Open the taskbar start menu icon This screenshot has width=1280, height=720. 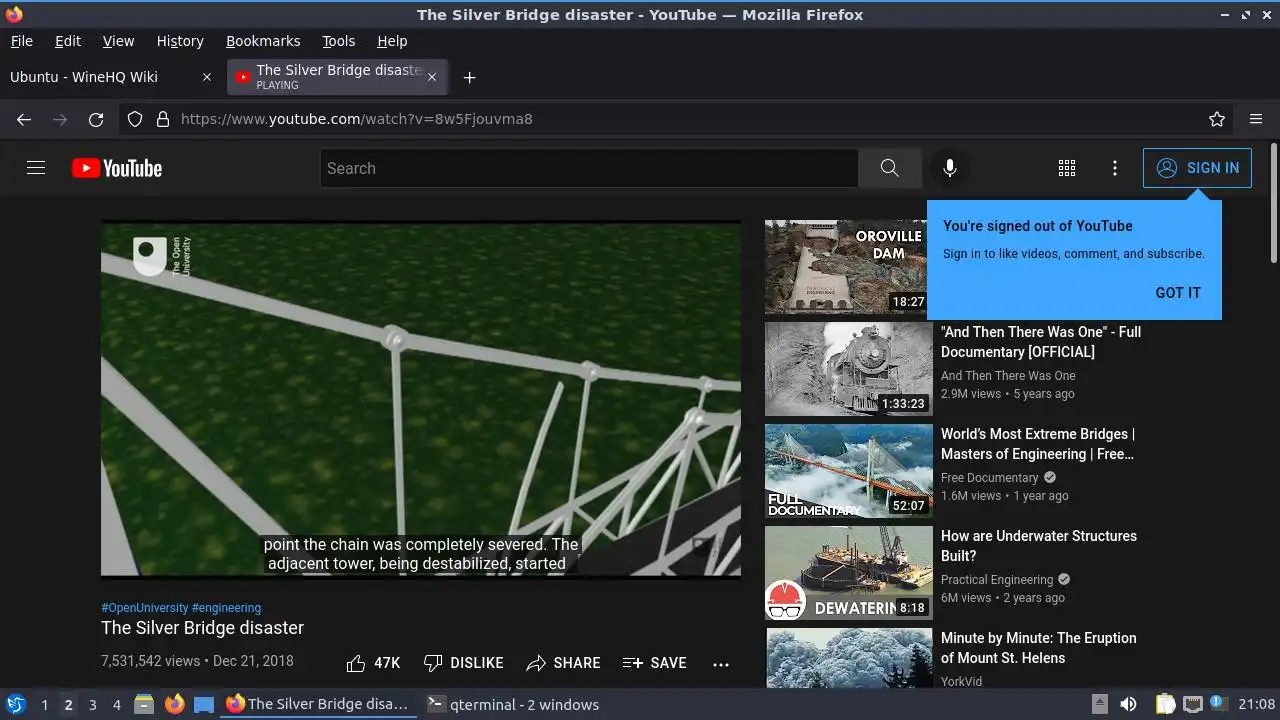(x=15, y=704)
